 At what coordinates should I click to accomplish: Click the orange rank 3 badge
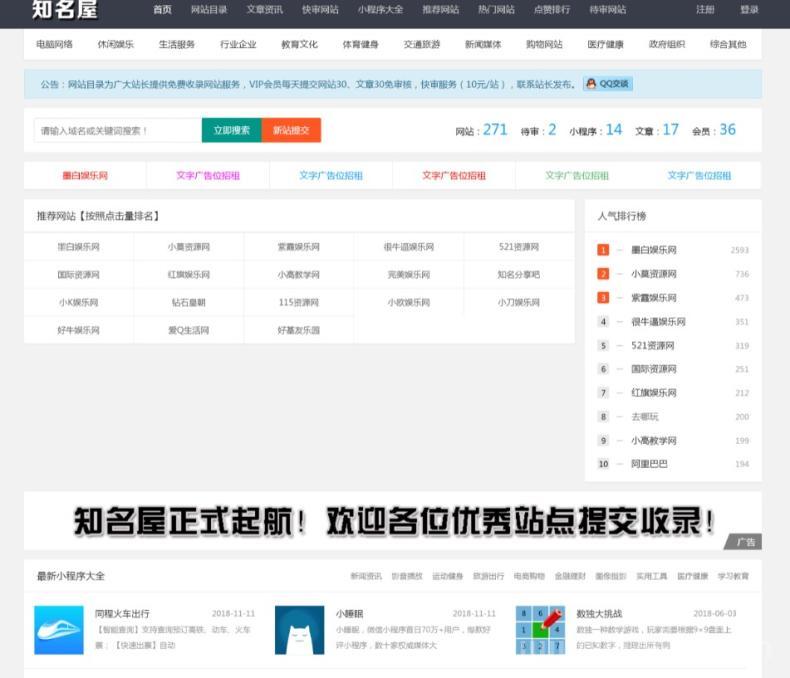(603, 298)
